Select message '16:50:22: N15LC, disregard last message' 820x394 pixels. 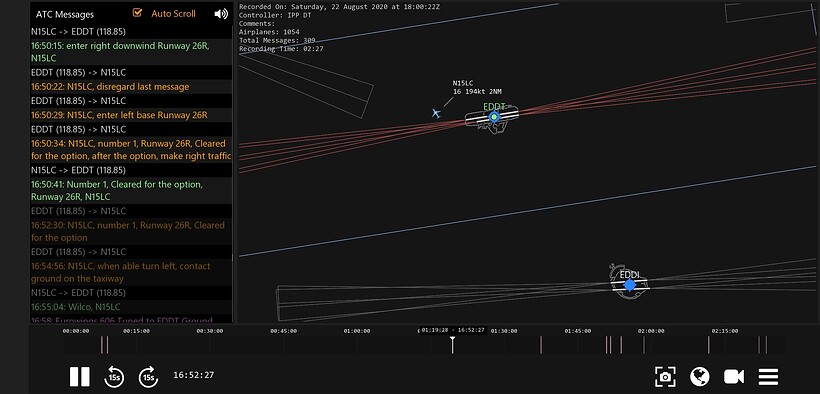tap(131, 87)
